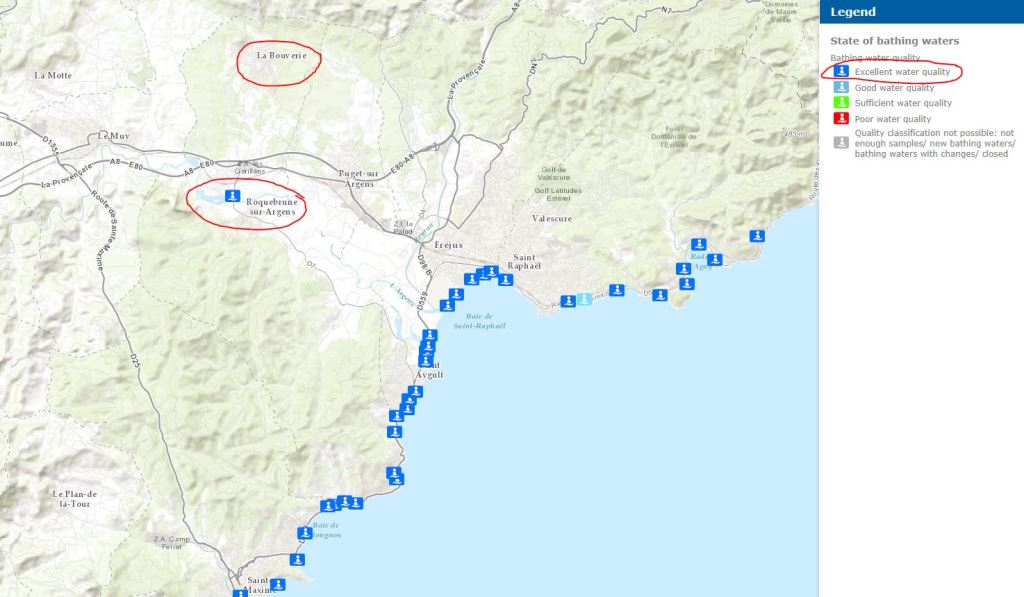Click the La Bouverie label on map

click(x=281, y=56)
